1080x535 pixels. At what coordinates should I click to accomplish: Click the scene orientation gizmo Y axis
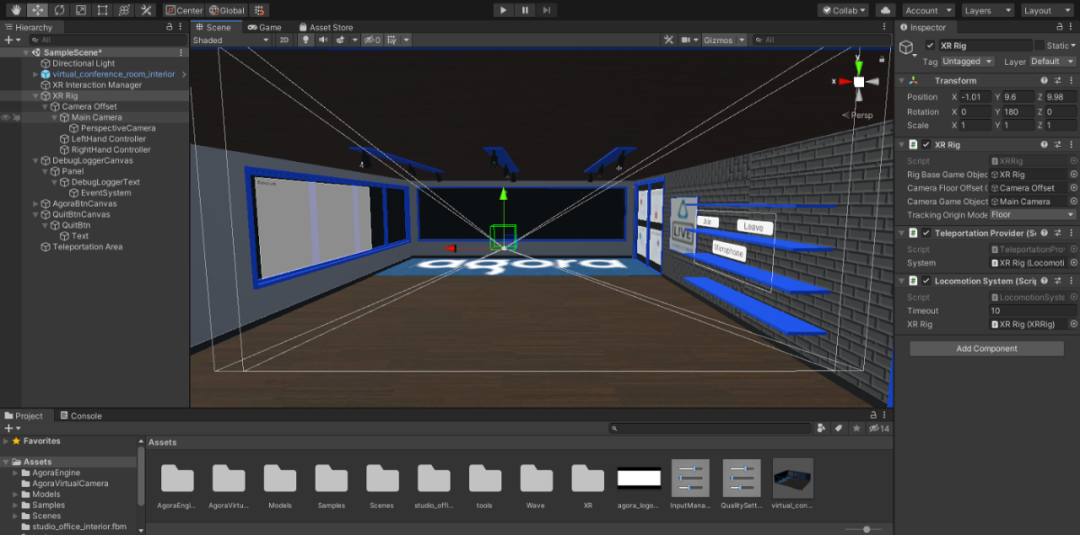858,66
